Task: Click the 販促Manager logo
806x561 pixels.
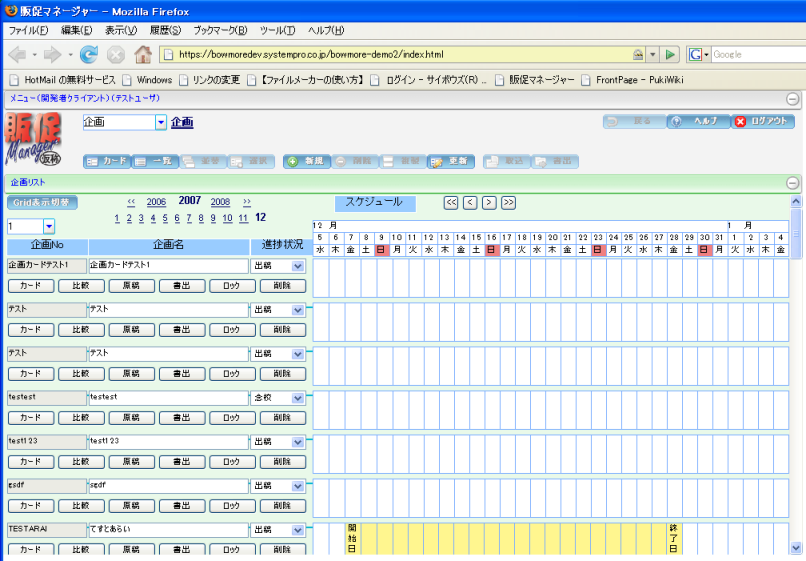Action: 33,139
